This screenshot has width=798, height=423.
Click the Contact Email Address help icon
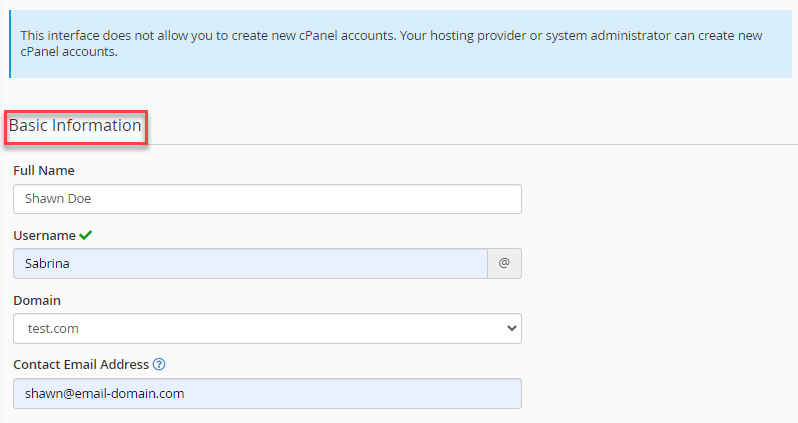pos(159,365)
